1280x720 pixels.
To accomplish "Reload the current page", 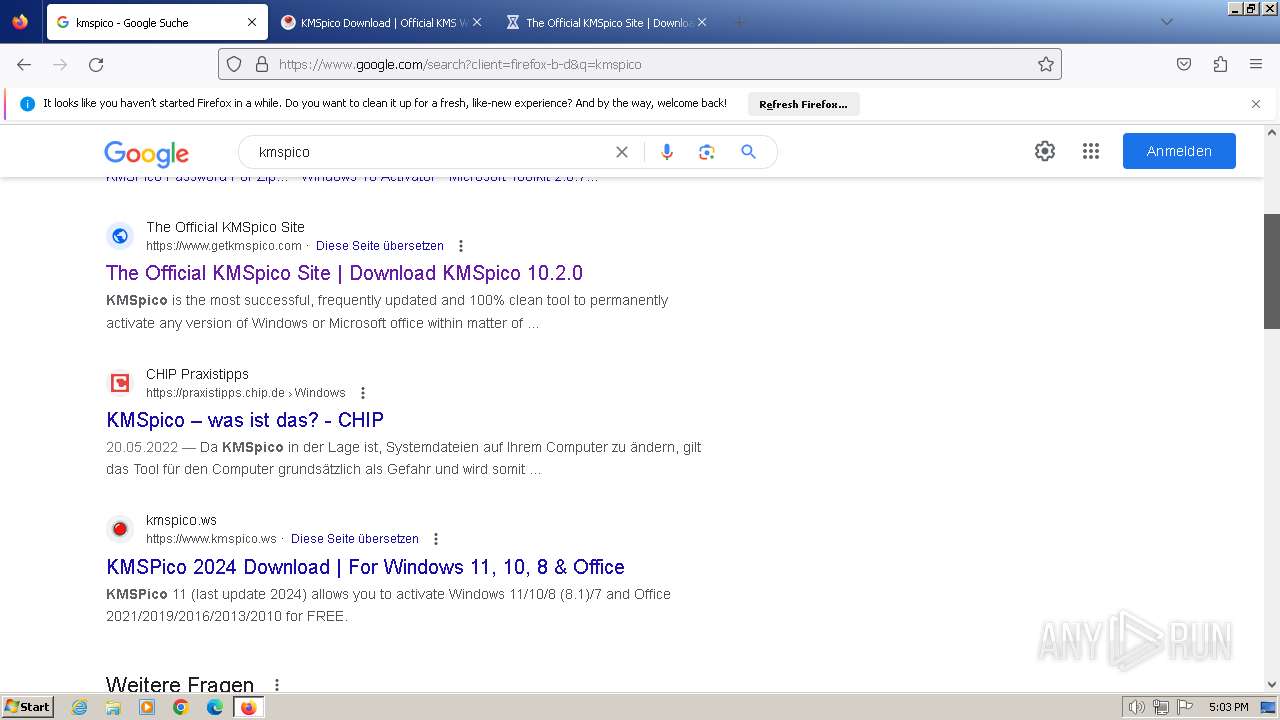I will pyautogui.click(x=96, y=64).
